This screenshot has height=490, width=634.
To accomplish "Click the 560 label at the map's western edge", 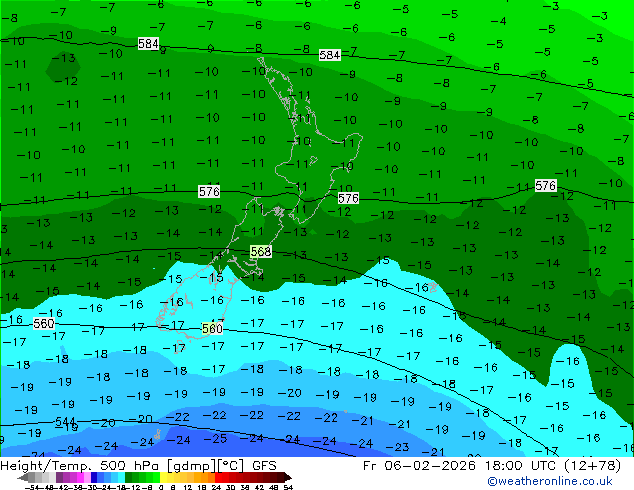I will pos(44,323).
